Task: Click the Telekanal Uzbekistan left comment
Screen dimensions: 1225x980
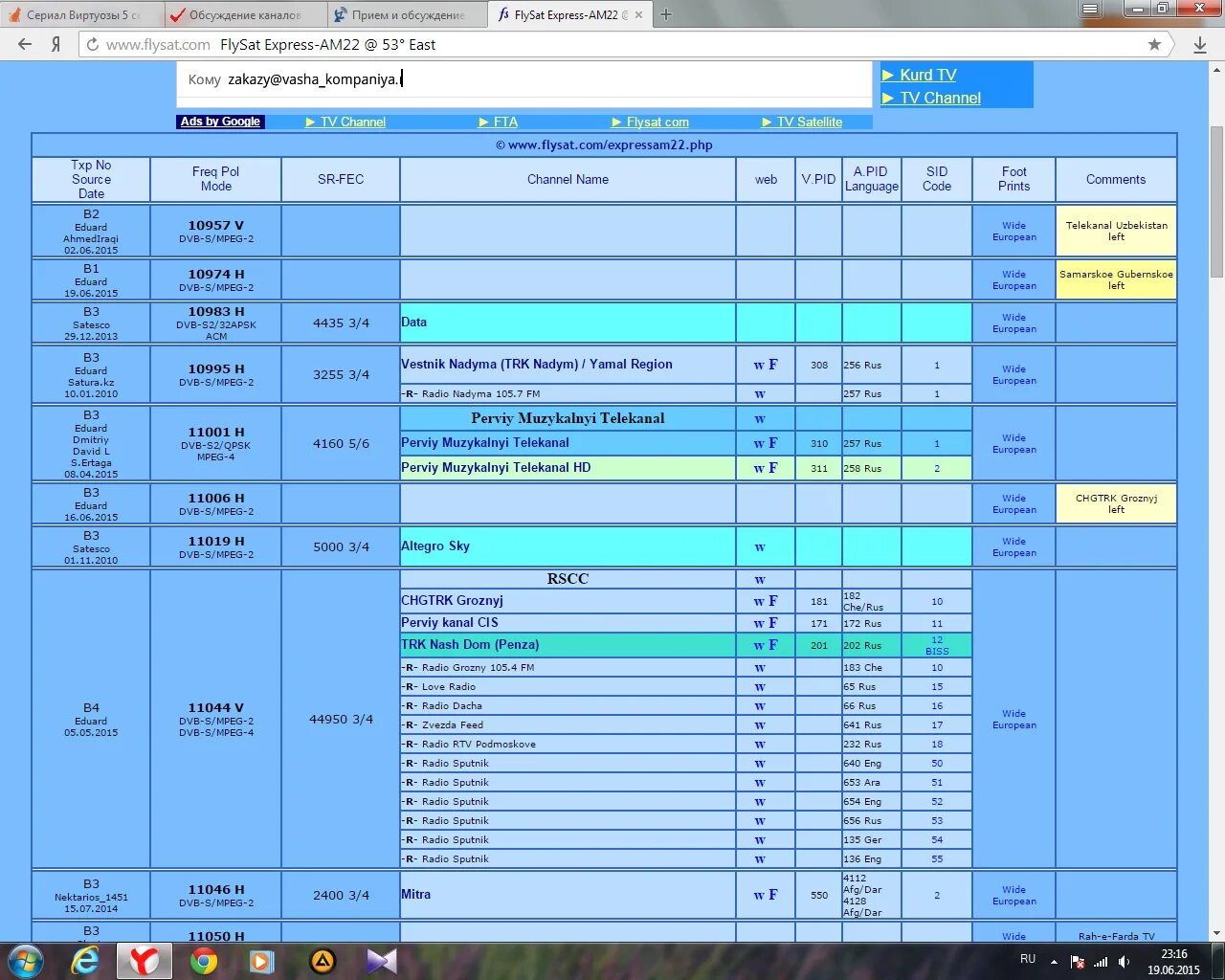Action: (1116, 231)
